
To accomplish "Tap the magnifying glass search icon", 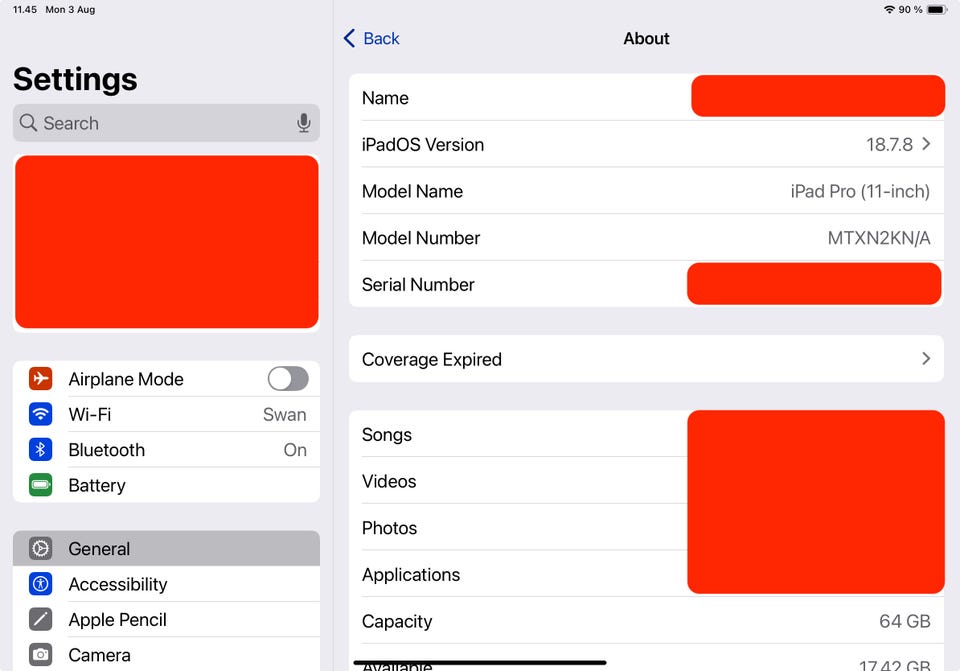I will pos(28,122).
